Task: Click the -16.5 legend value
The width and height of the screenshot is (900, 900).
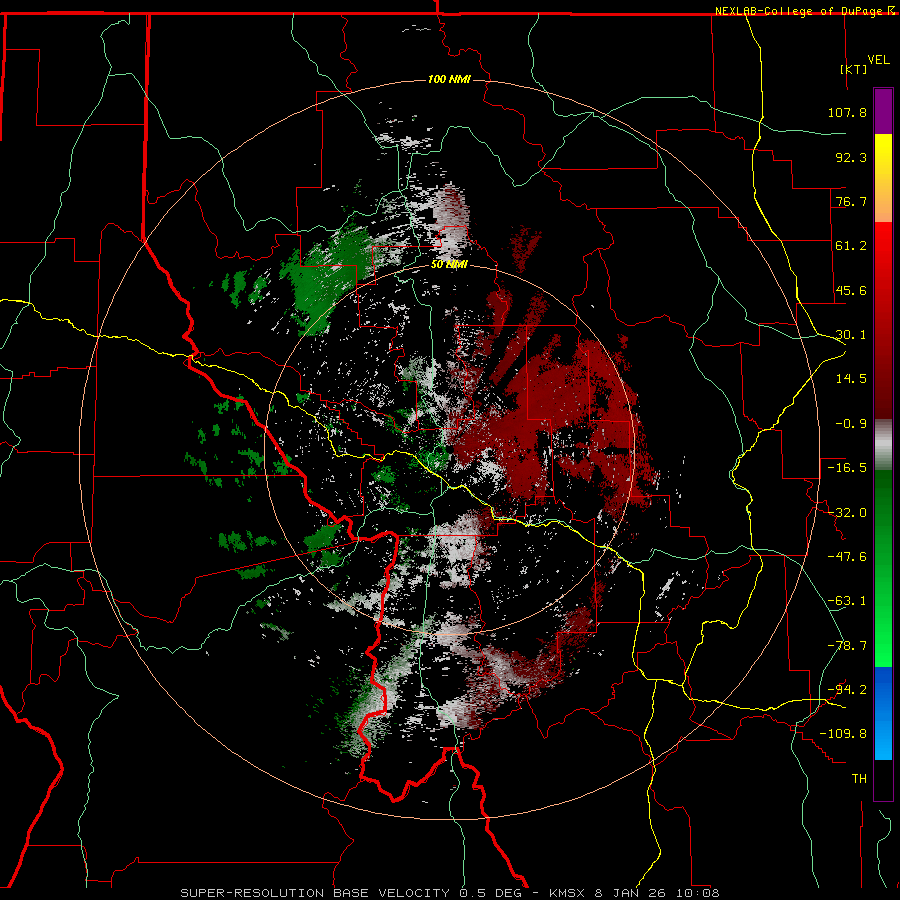Action: pyautogui.click(x=847, y=468)
